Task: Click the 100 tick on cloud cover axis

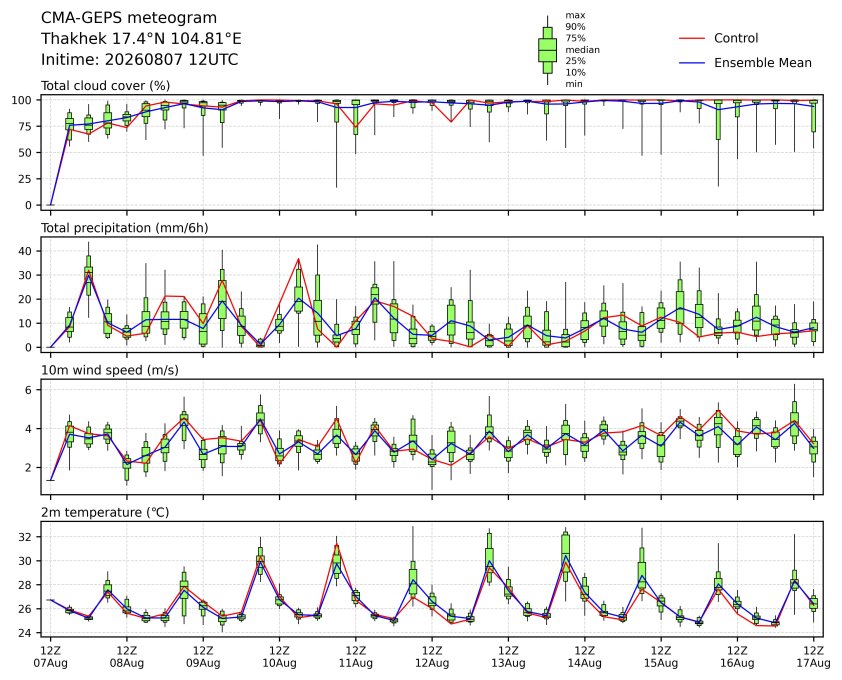Action: click(x=23, y=100)
